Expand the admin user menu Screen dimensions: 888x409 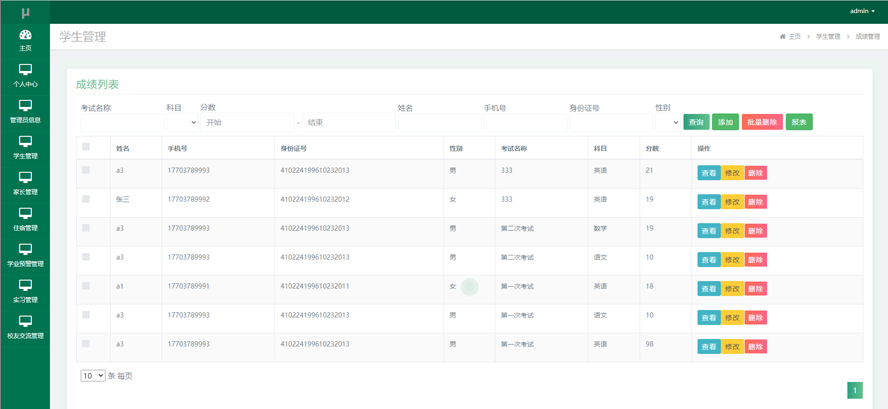pos(862,11)
